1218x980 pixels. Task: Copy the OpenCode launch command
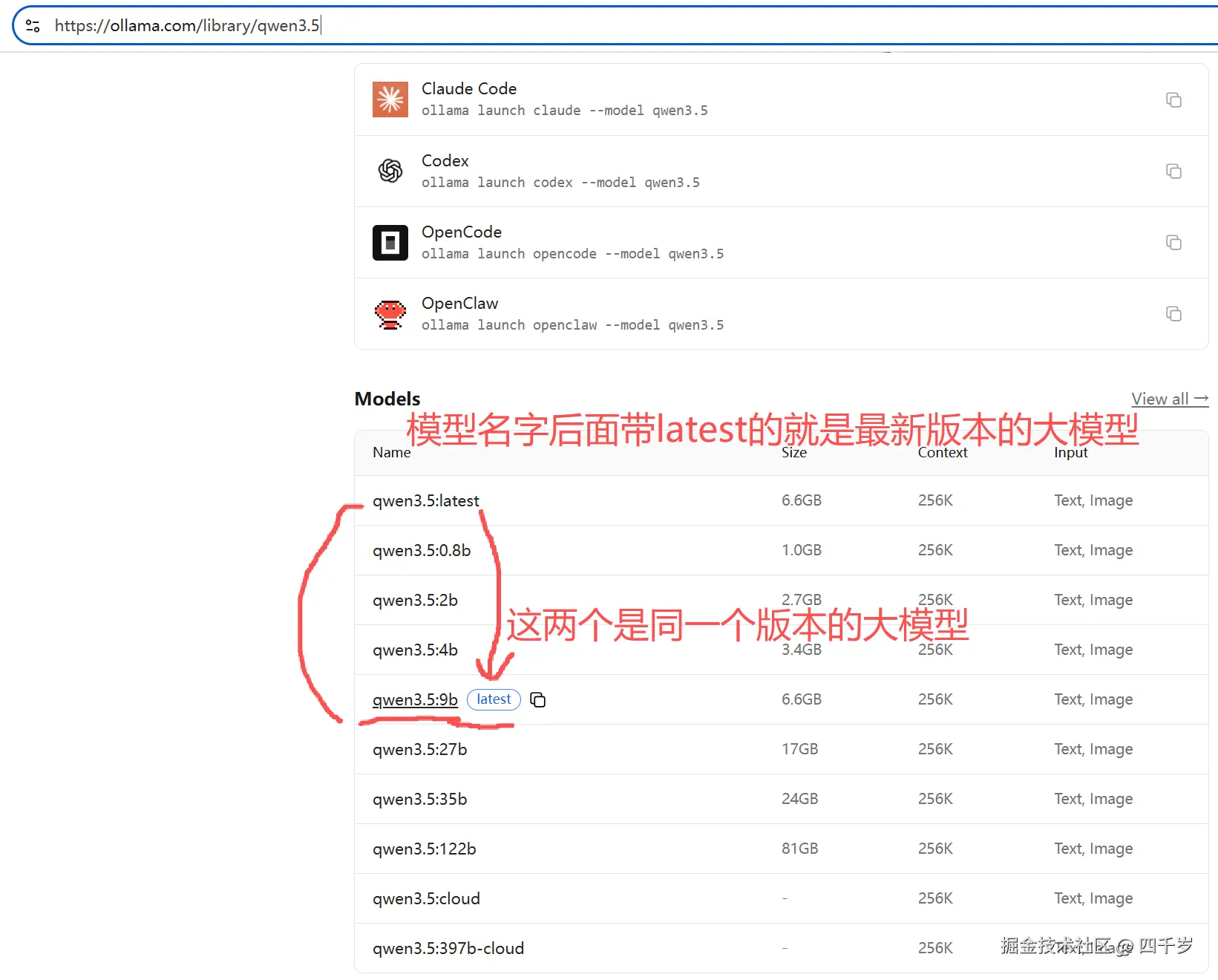tap(1173, 242)
